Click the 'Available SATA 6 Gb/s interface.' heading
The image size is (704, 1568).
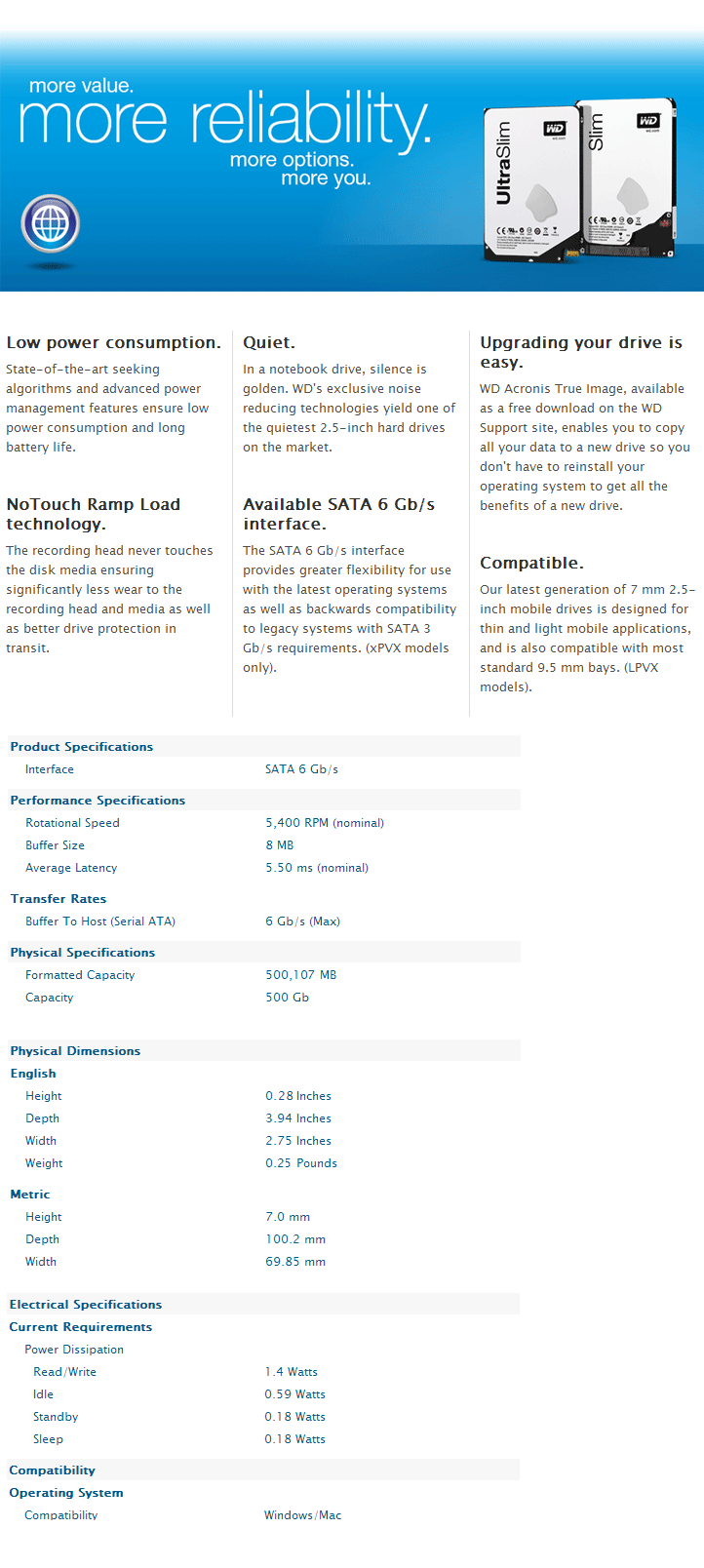pyautogui.click(x=339, y=514)
